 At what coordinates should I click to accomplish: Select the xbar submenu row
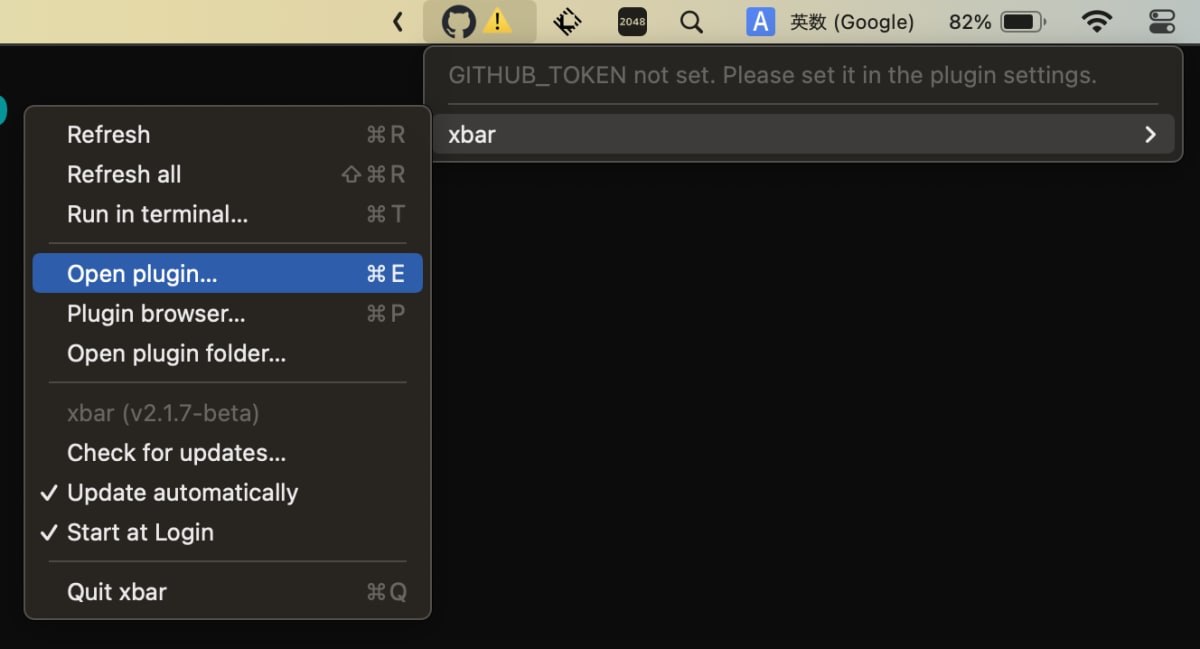(x=803, y=134)
